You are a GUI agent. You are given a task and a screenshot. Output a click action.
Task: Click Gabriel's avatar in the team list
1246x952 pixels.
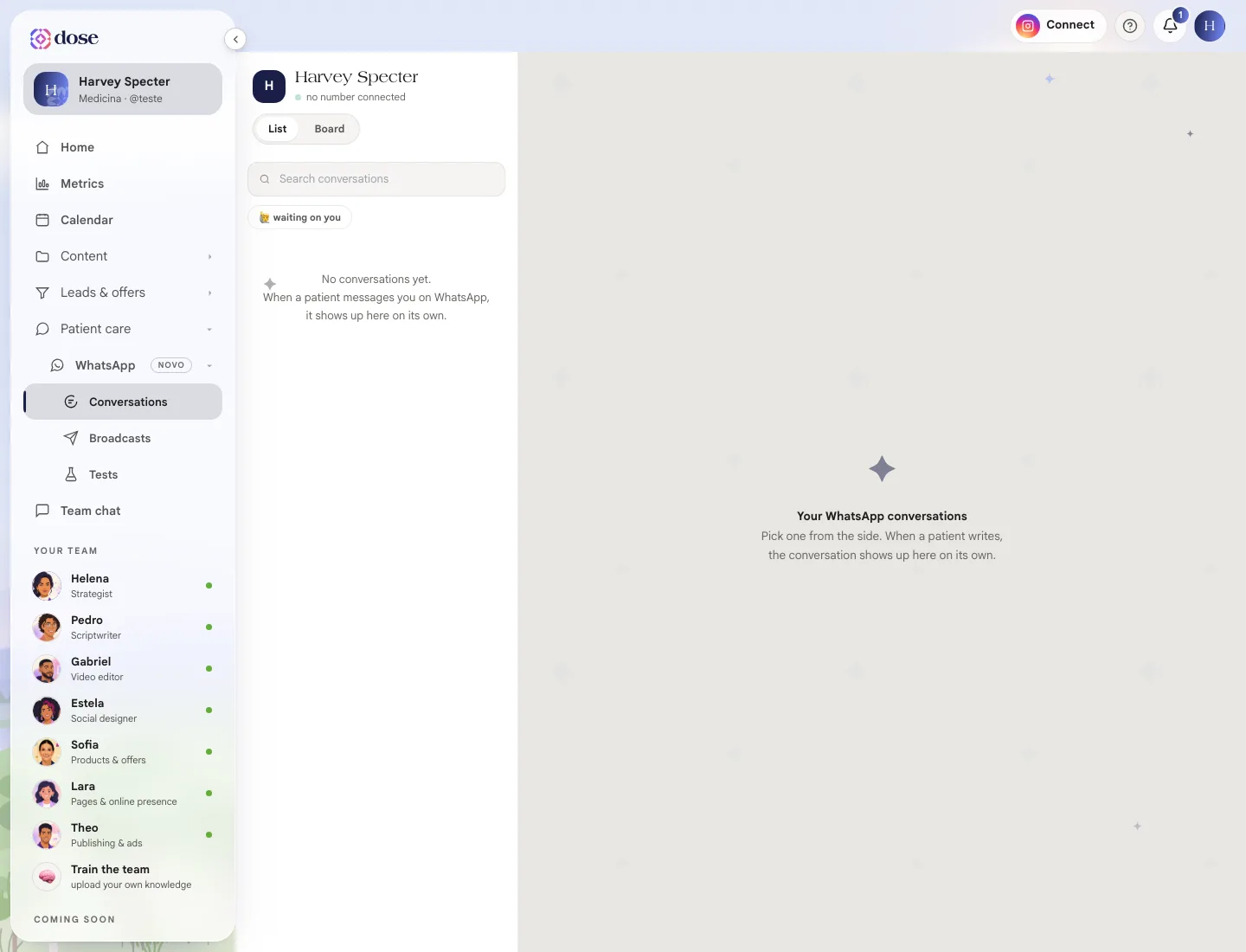(x=47, y=669)
